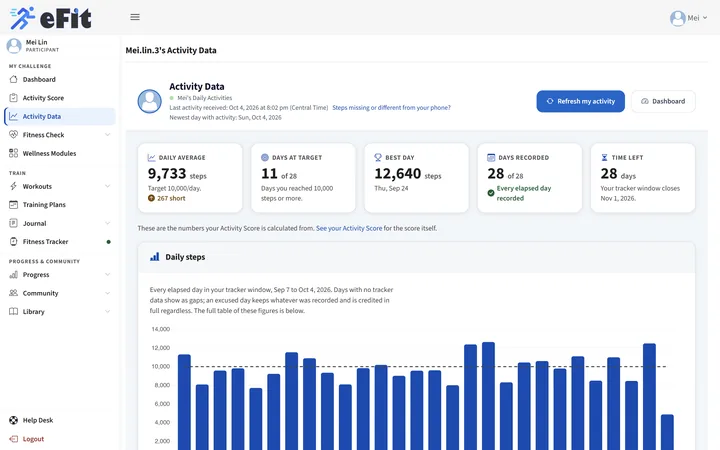Click Daily Average line-chart icon

click(152, 158)
